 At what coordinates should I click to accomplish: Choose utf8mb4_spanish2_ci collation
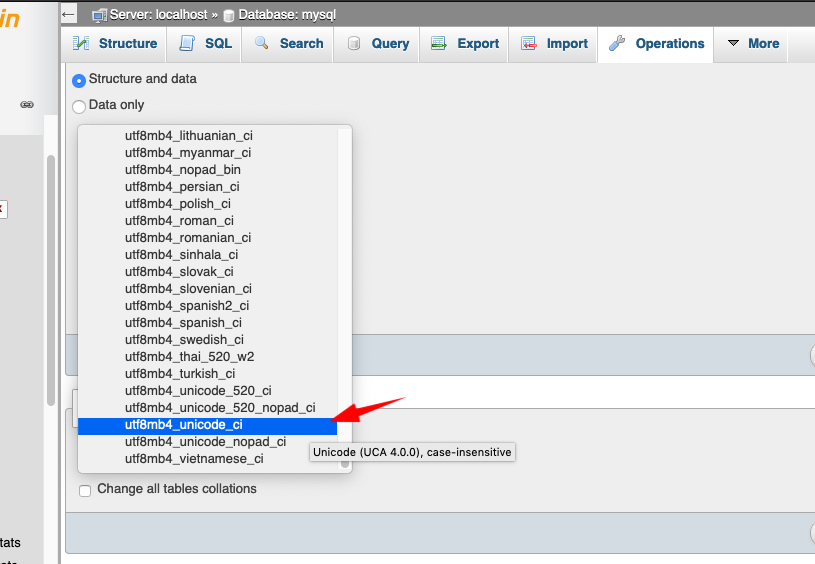207,306
